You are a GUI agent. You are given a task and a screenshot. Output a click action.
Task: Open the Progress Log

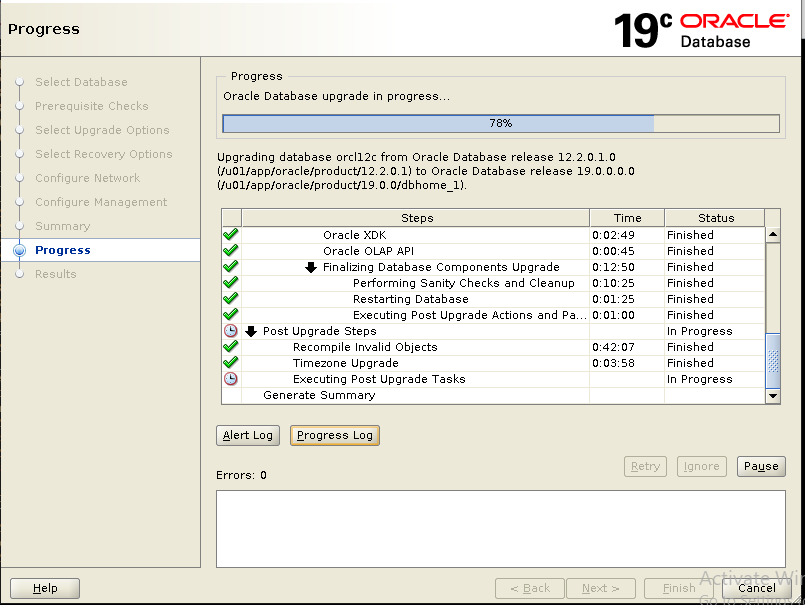[335, 436]
